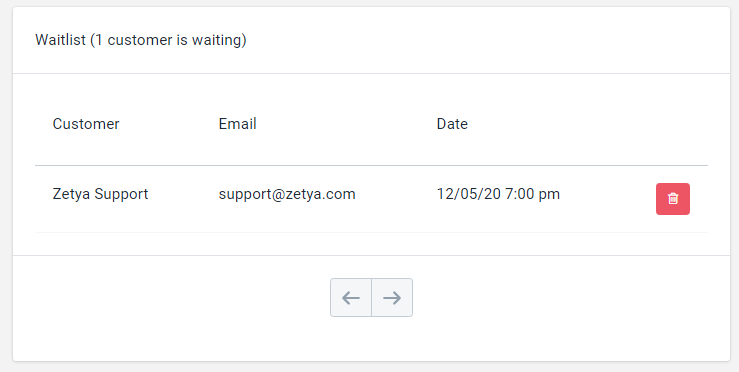Go to previous page with left arrow
The width and height of the screenshot is (739, 372).
pos(351,298)
